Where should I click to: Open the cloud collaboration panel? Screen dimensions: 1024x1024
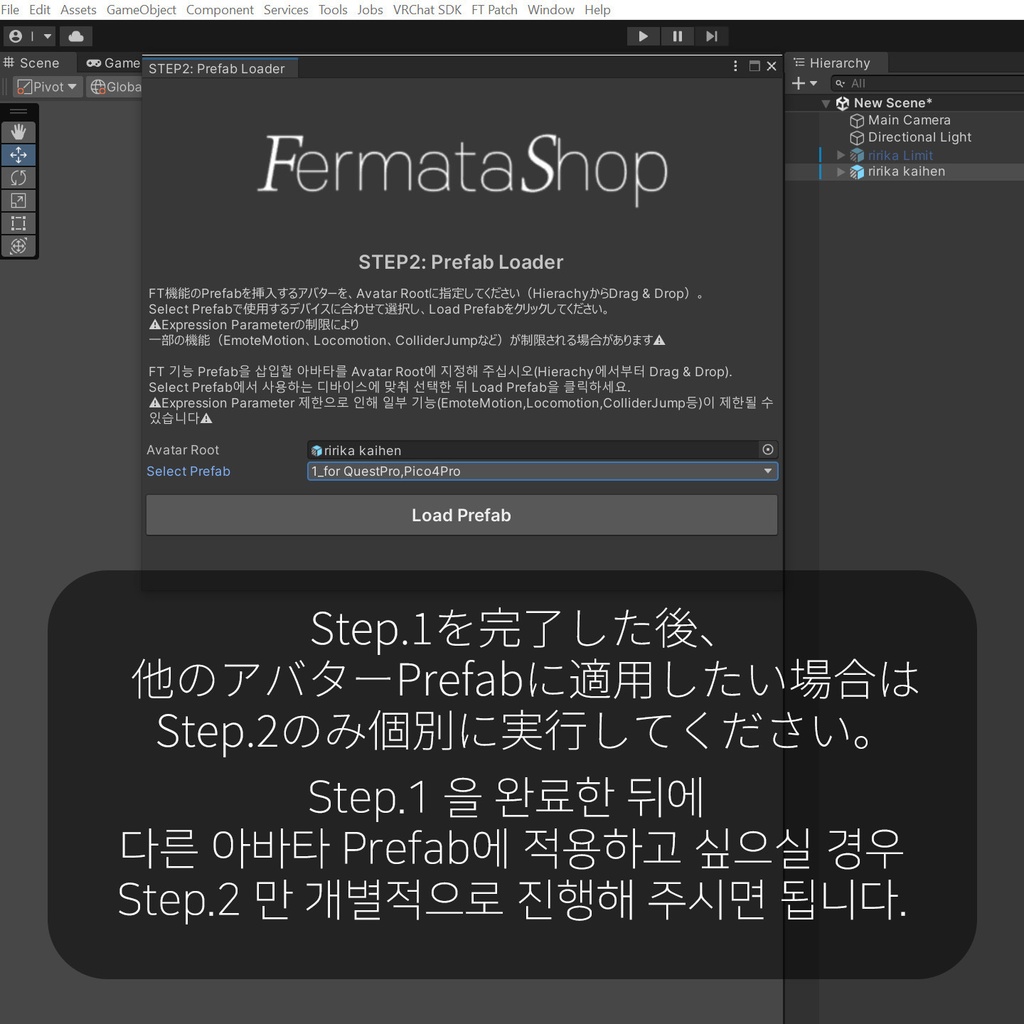(75, 36)
